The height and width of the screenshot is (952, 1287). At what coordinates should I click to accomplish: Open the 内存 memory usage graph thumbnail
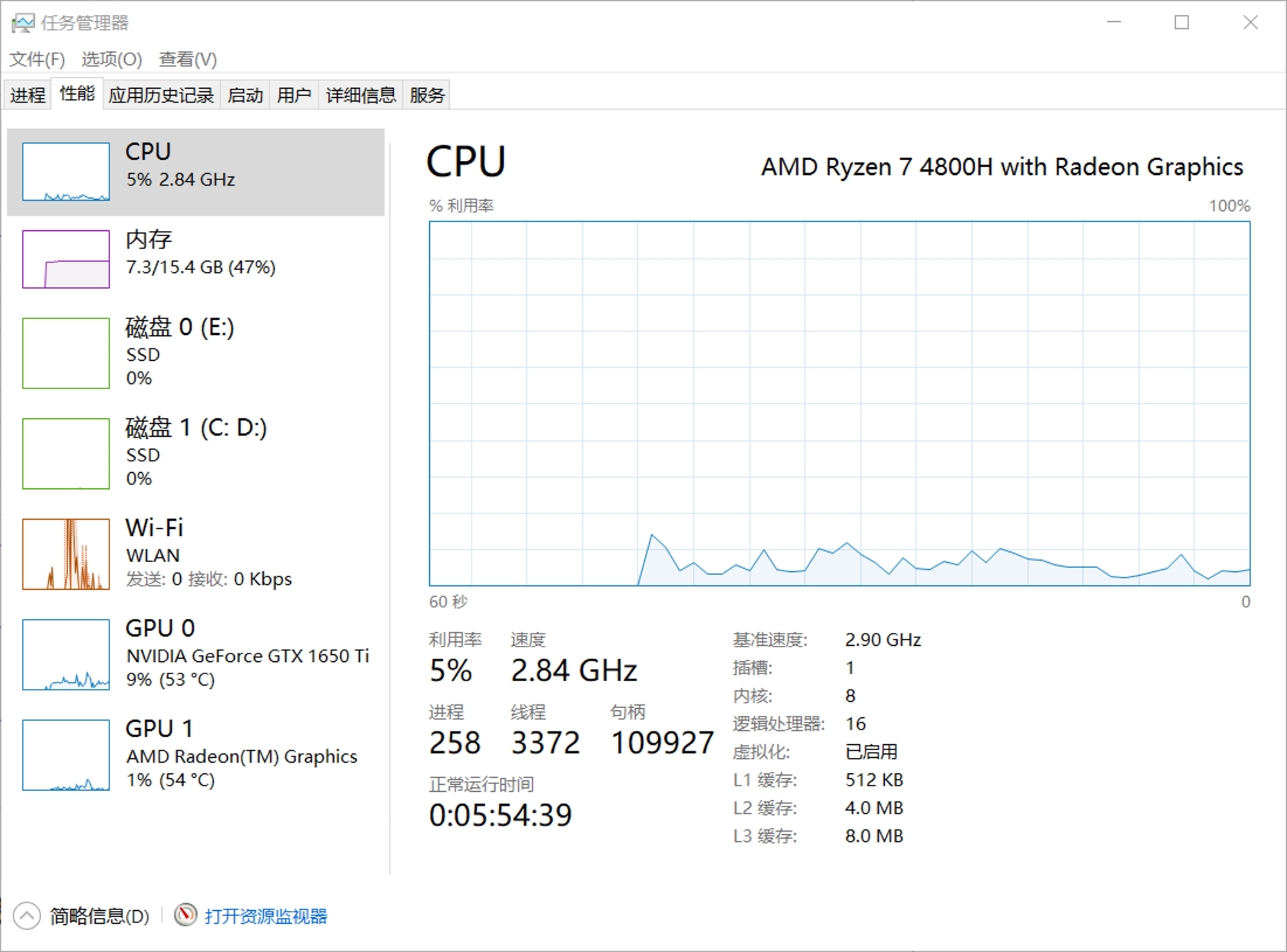66,259
